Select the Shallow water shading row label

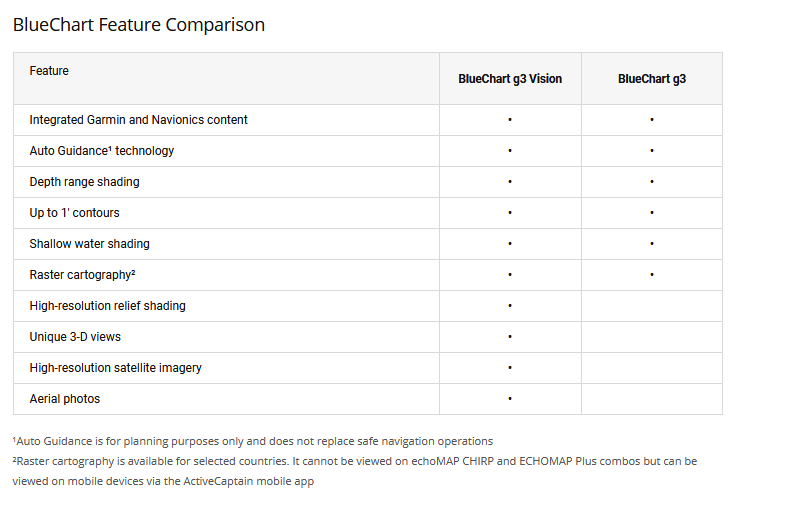tap(89, 244)
